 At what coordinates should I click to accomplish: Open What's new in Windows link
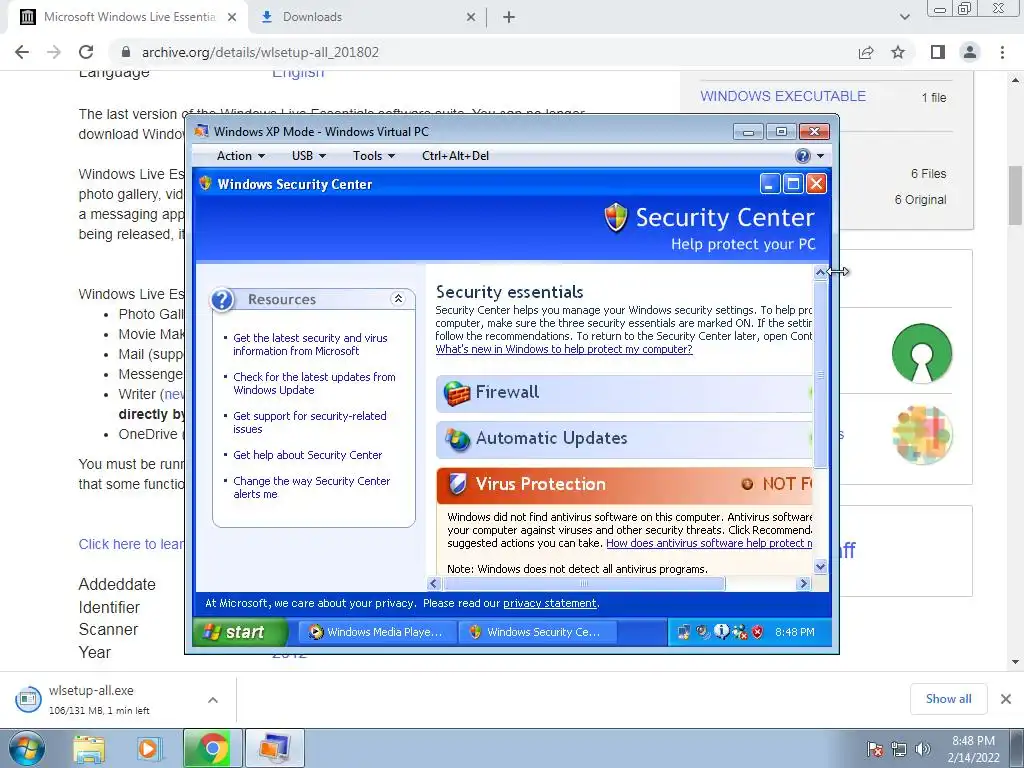coord(564,349)
